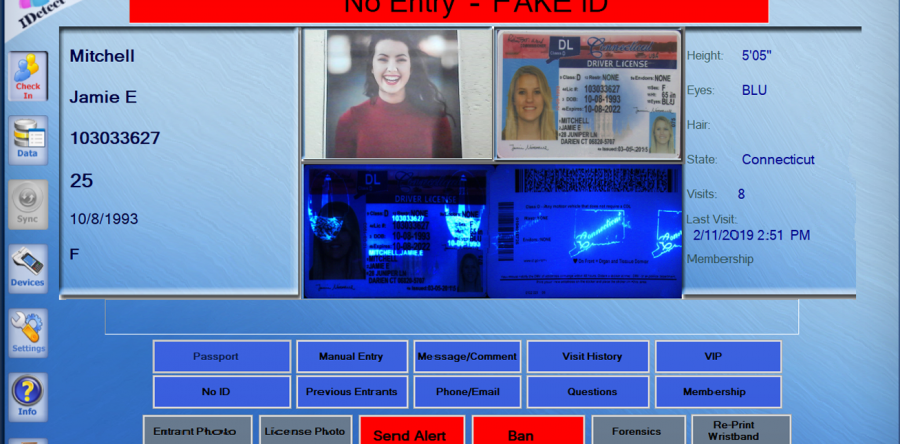Open Phone/Email entry
900x444 pixels.
click(x=467, y=391)
